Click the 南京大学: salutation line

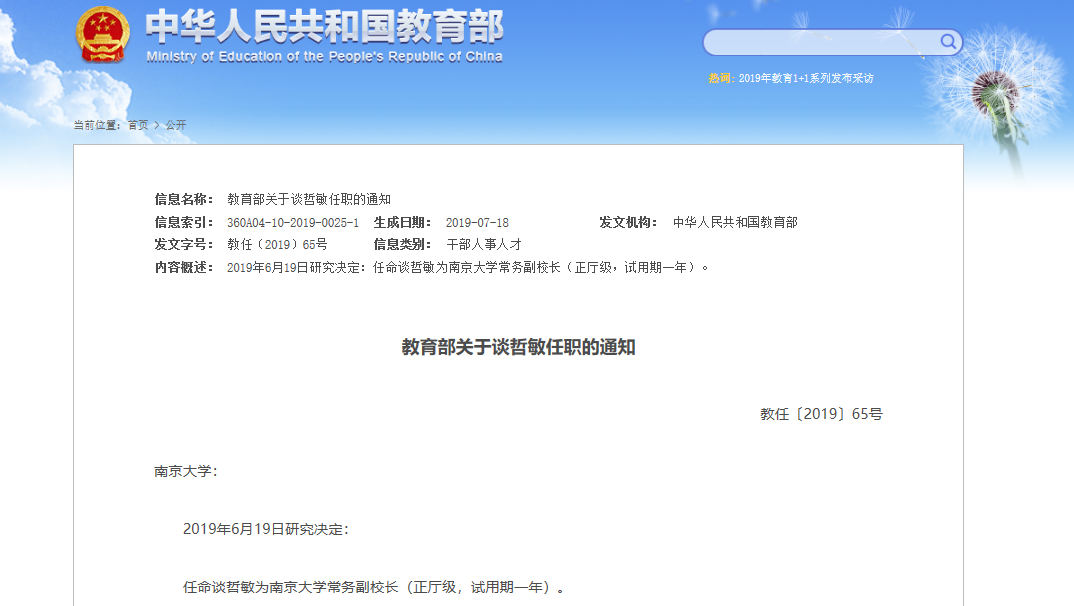pos(186,471)
